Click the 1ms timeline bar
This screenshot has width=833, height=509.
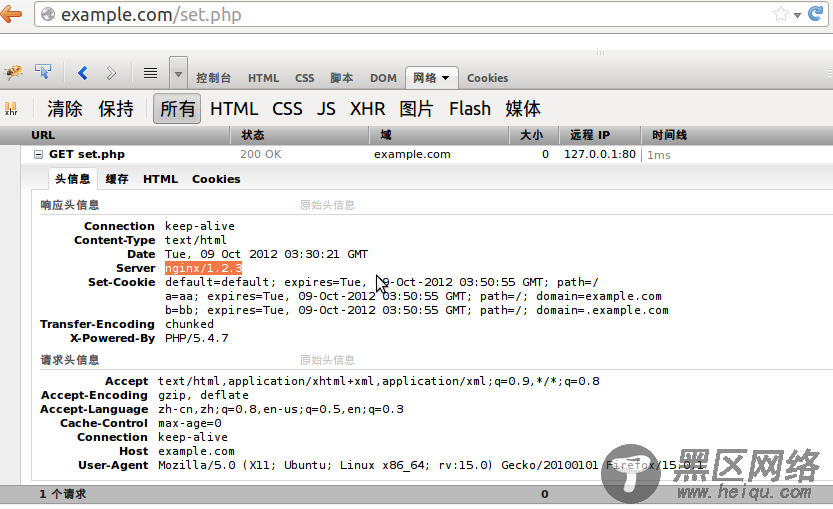pos(659,155)
